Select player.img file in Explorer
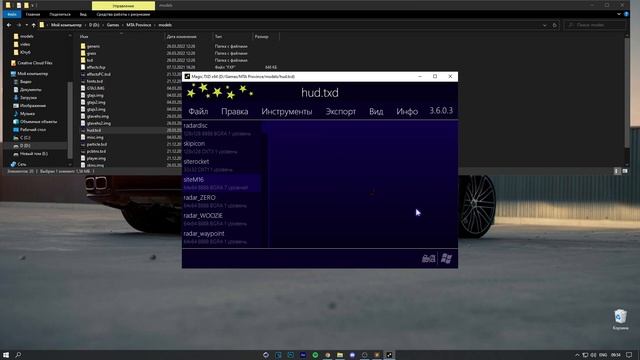 [x=96, y=158]
